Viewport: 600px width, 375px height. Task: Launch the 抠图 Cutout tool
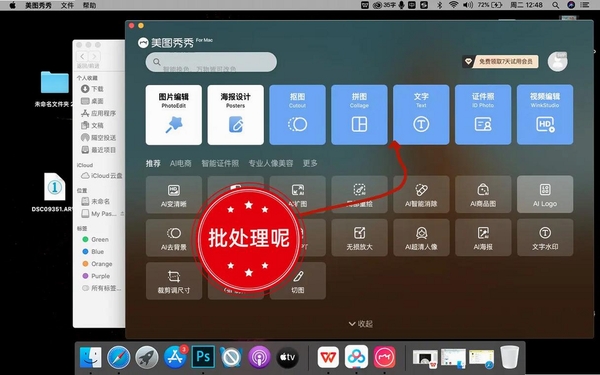297,115
